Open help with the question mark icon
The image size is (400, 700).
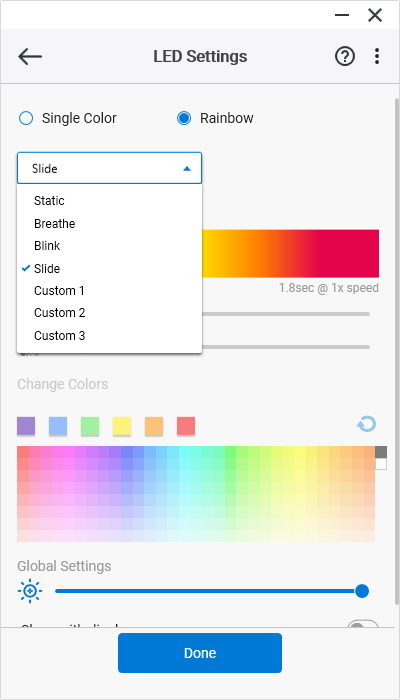coord(345,57)
